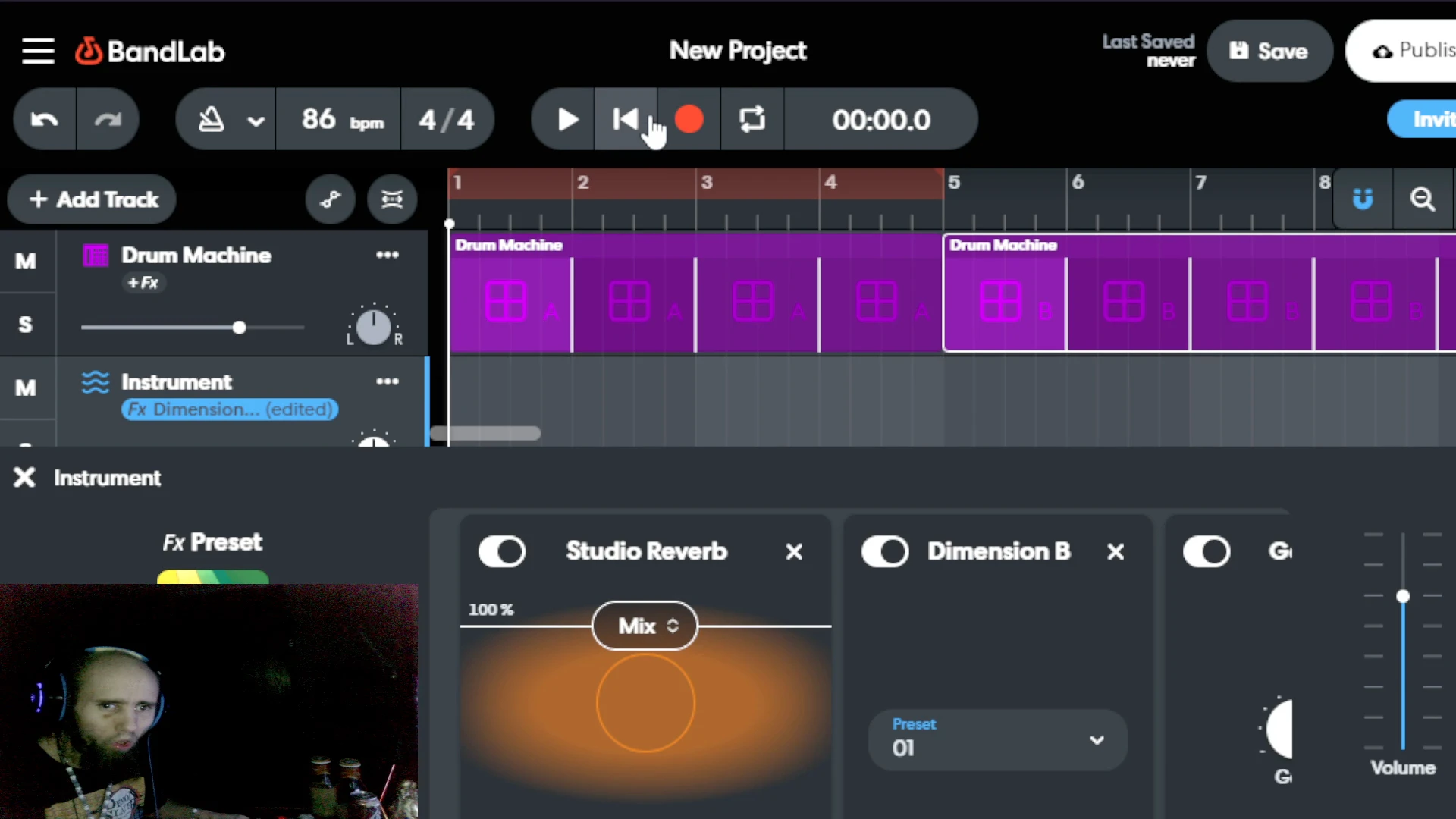Toggle Studio Reverb effect on/off

[x=502, y=551]
